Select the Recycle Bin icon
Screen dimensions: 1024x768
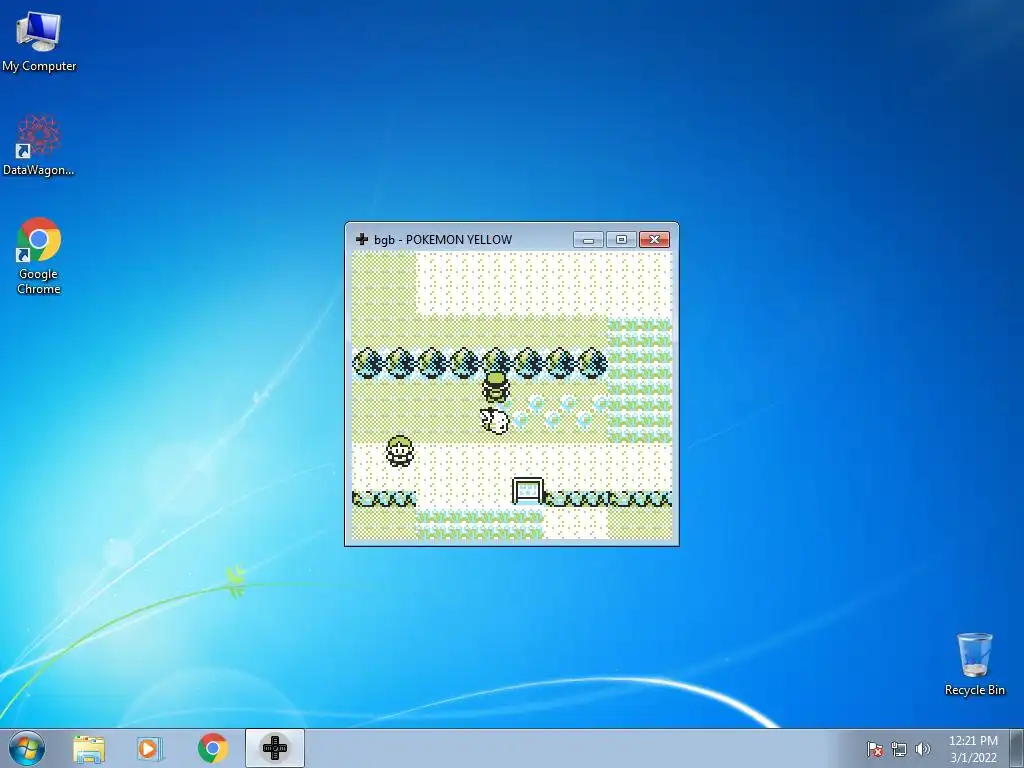tap(974, 664)
